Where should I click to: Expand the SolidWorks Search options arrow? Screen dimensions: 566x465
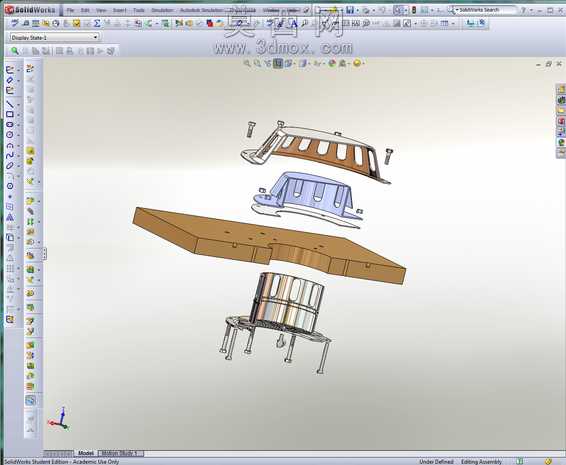(457, 10)
